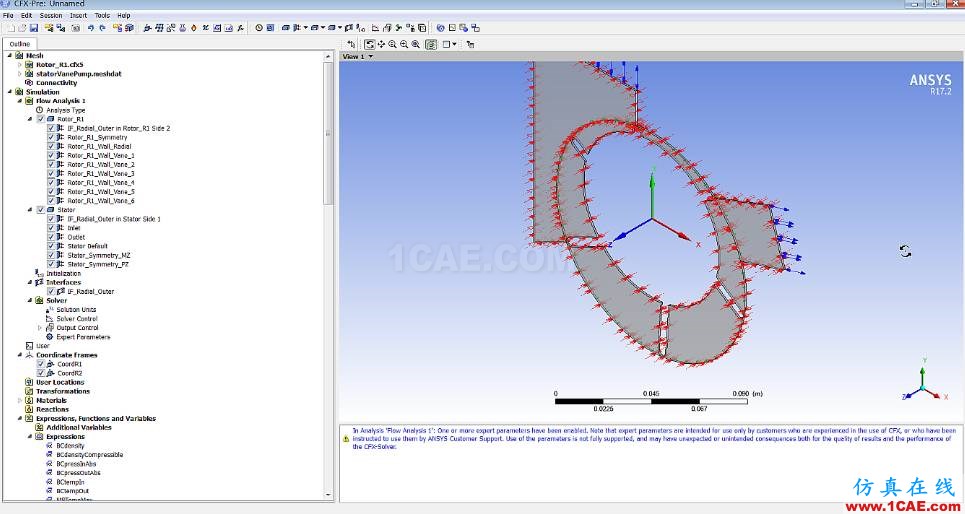Select Solution Units tree item
The image size is (965, 514).
coord(76,310)
